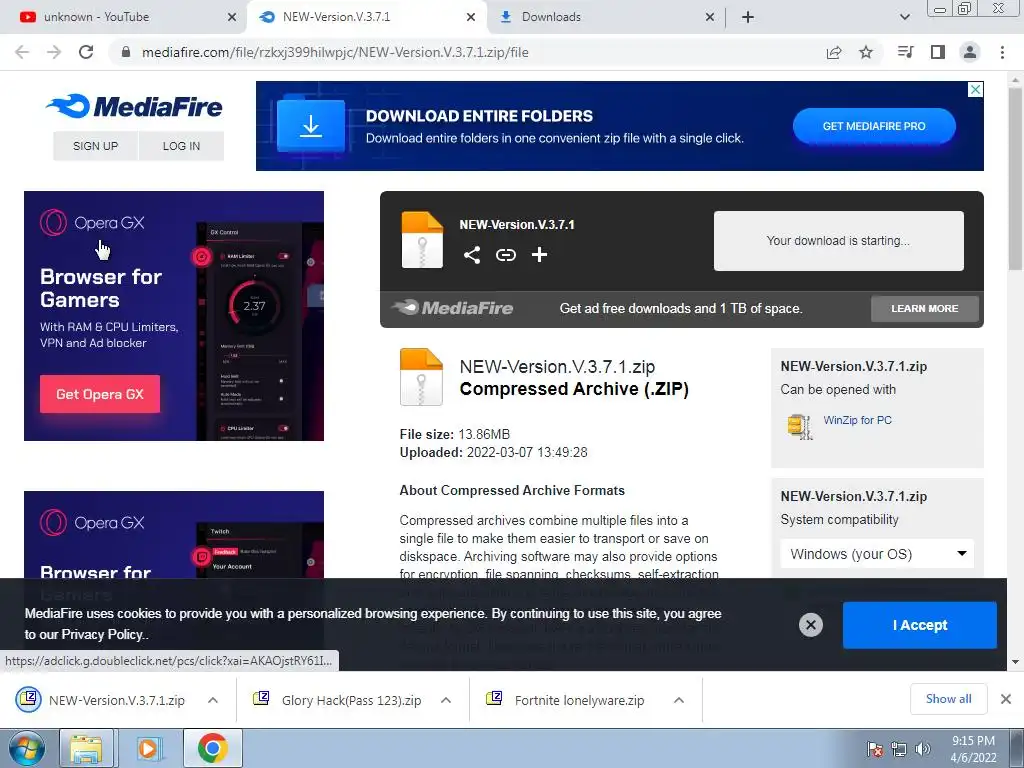Click the SIGN UP button

[x=95, y=146]
